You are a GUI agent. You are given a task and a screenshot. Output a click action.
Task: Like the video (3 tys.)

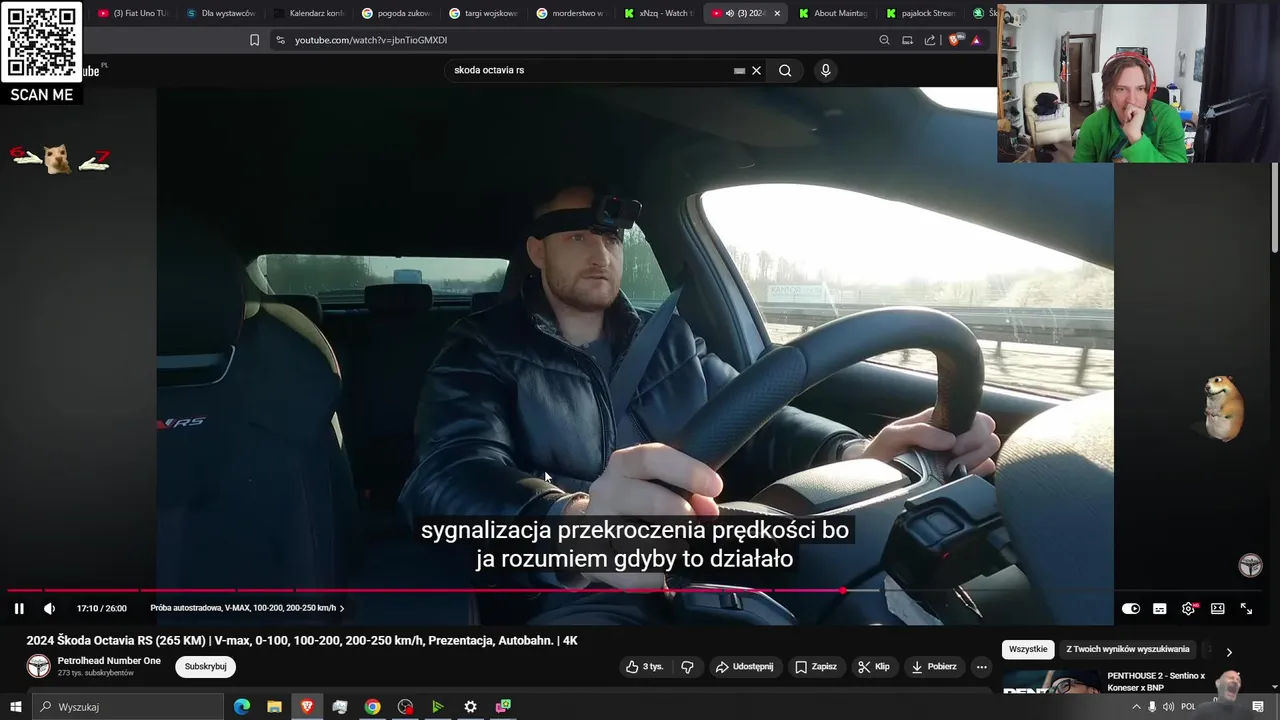644,667
